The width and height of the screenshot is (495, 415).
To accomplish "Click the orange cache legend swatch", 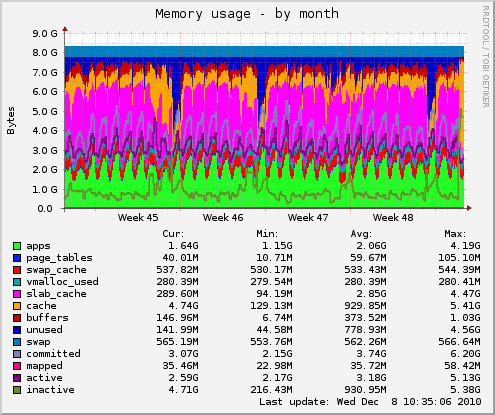I will tap(17, 306).
